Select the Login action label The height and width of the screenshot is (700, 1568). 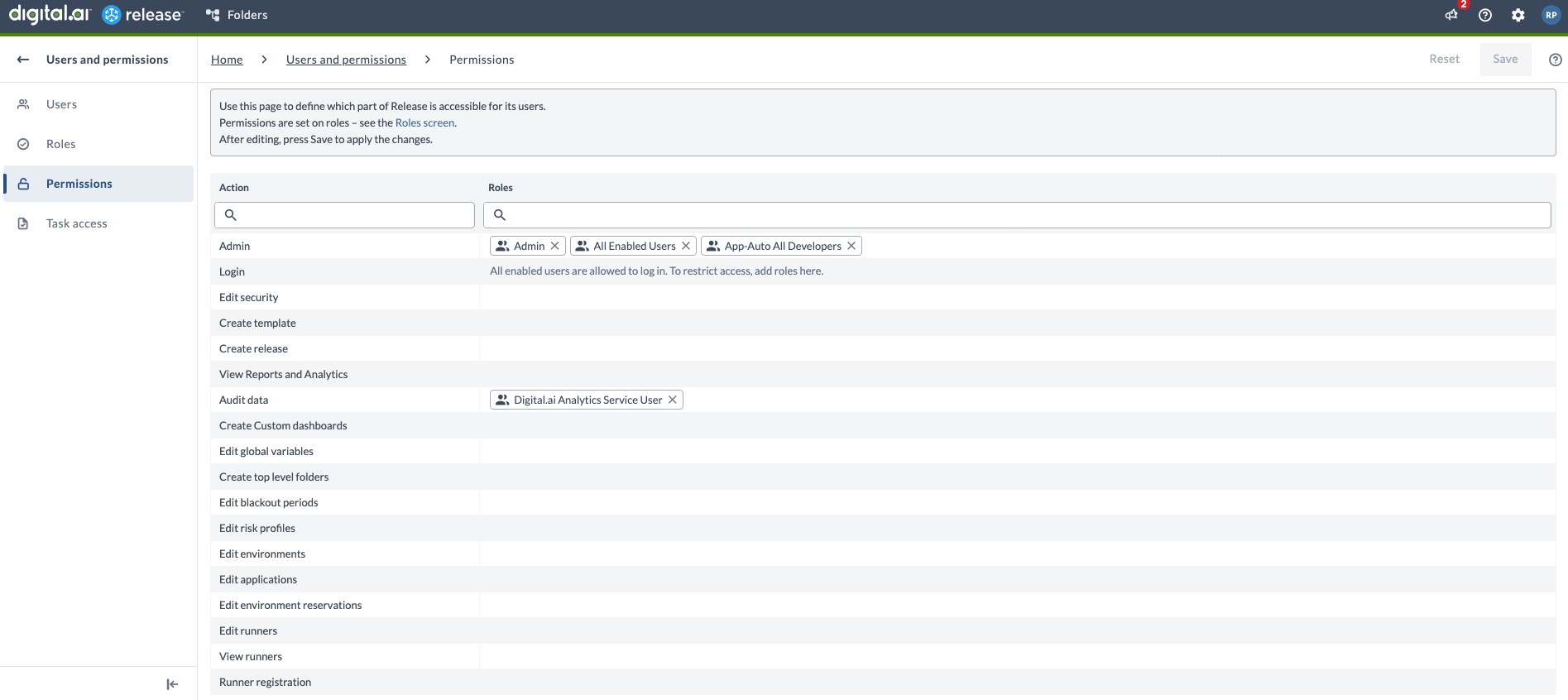click(x=232, y=271)
